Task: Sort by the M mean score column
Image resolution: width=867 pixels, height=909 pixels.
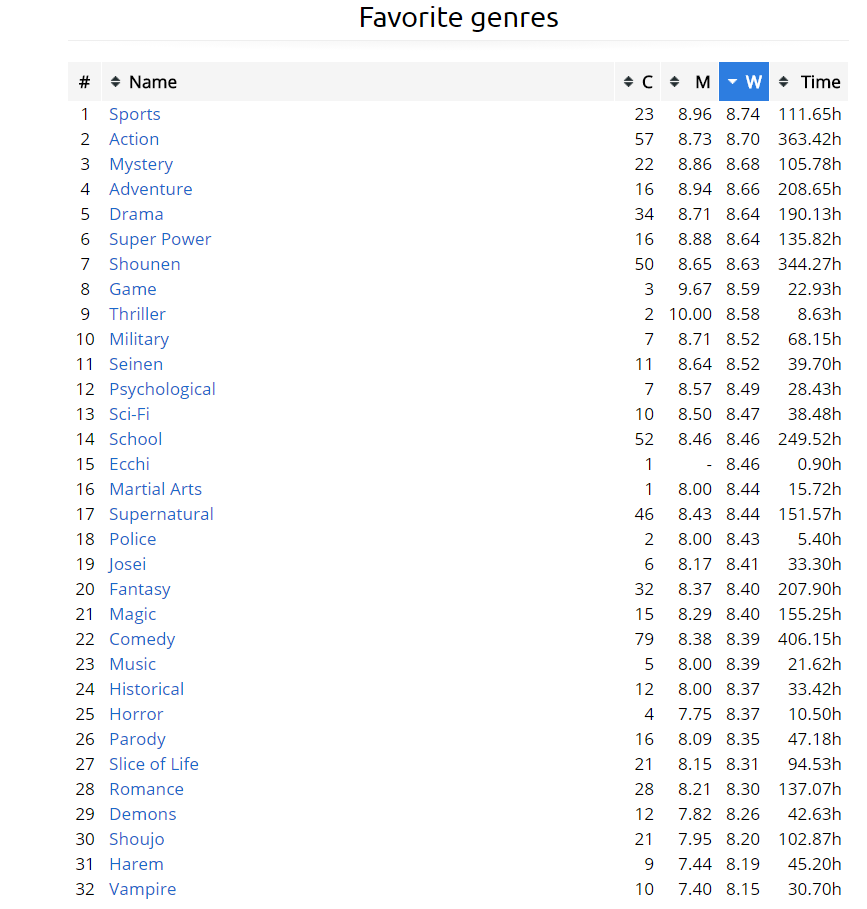Action: [x=691, y=82]
